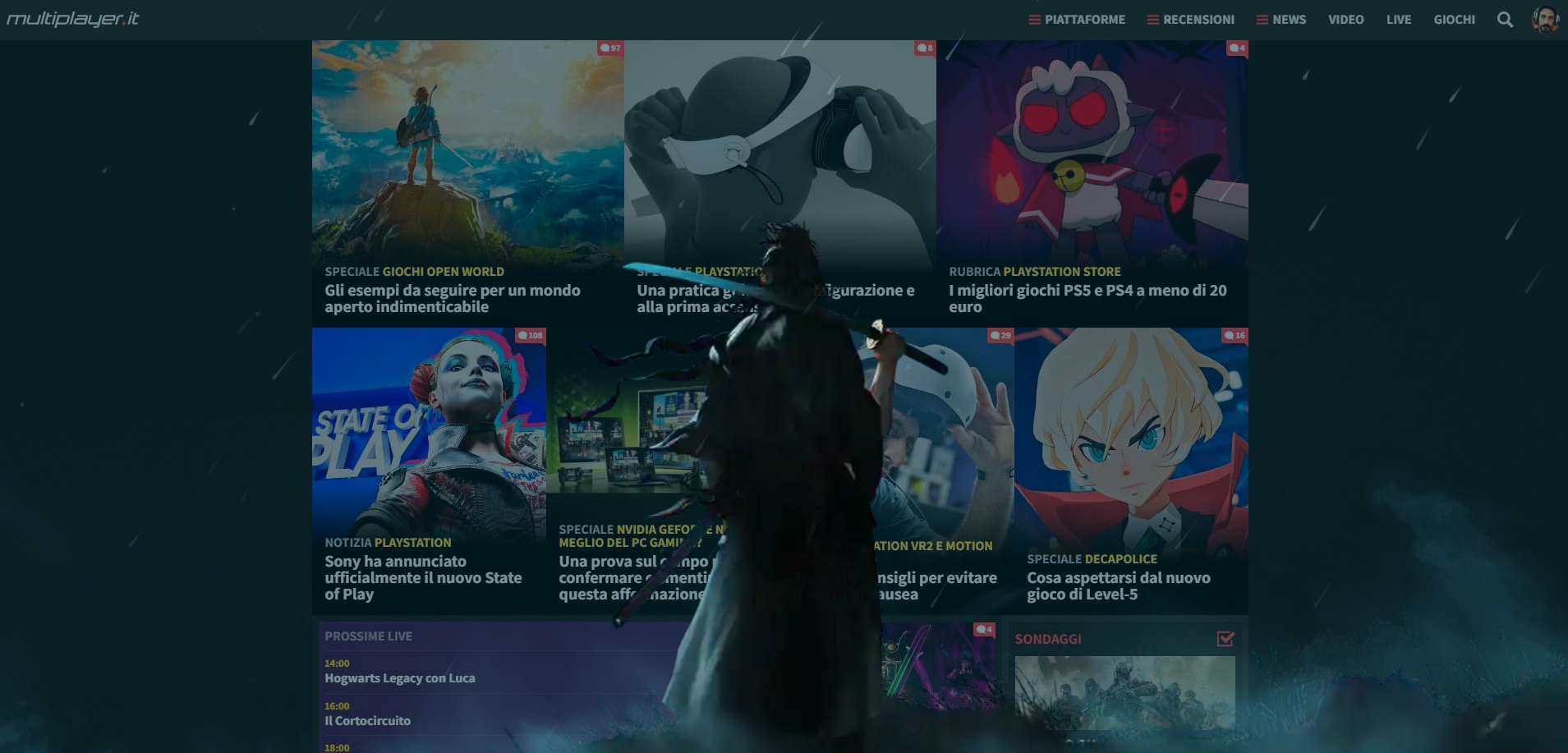1568x753 pixels.
Task: Open Il Cortocircuito live at 16:00
Action: coord(367,721)
